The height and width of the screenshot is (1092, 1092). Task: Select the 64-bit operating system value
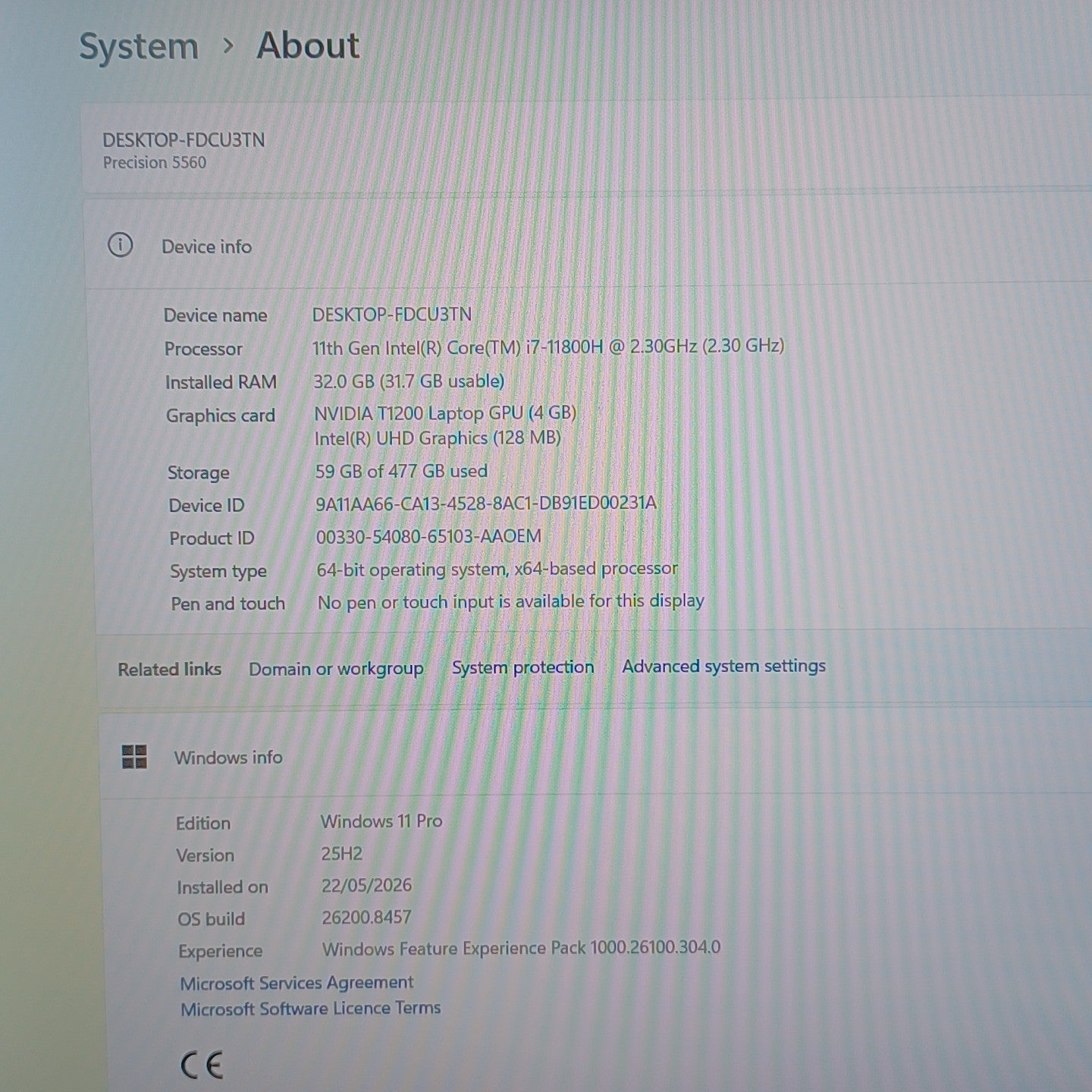[497, 570]
